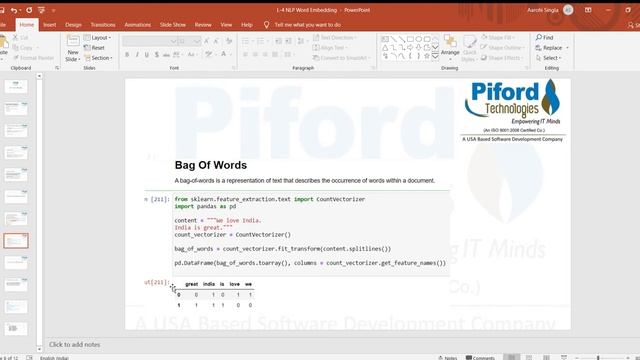Open Shape Outline dropdown
The width and height of the screenshot is (640, 360).
(502, 48)
